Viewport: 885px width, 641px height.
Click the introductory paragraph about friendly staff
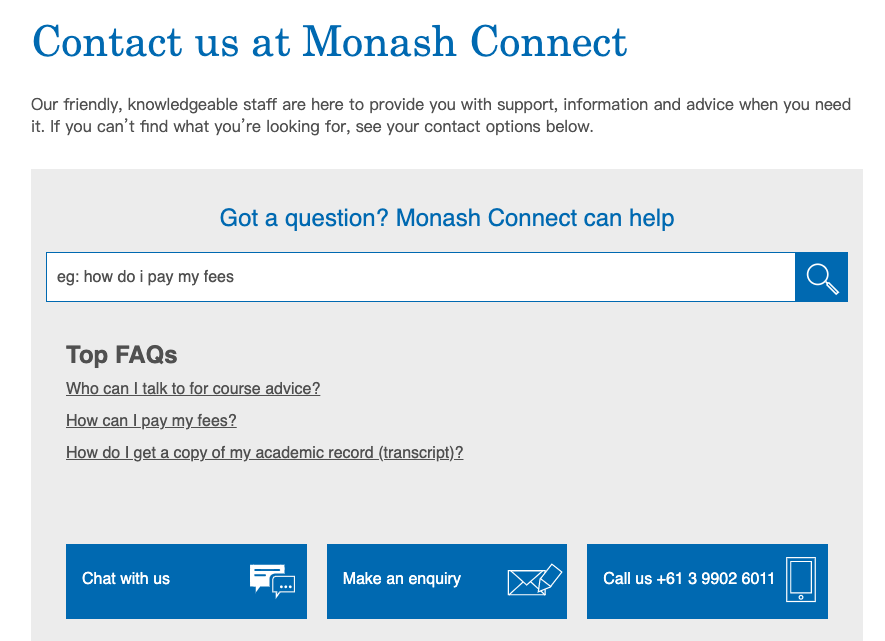click(x=441, y=115)
